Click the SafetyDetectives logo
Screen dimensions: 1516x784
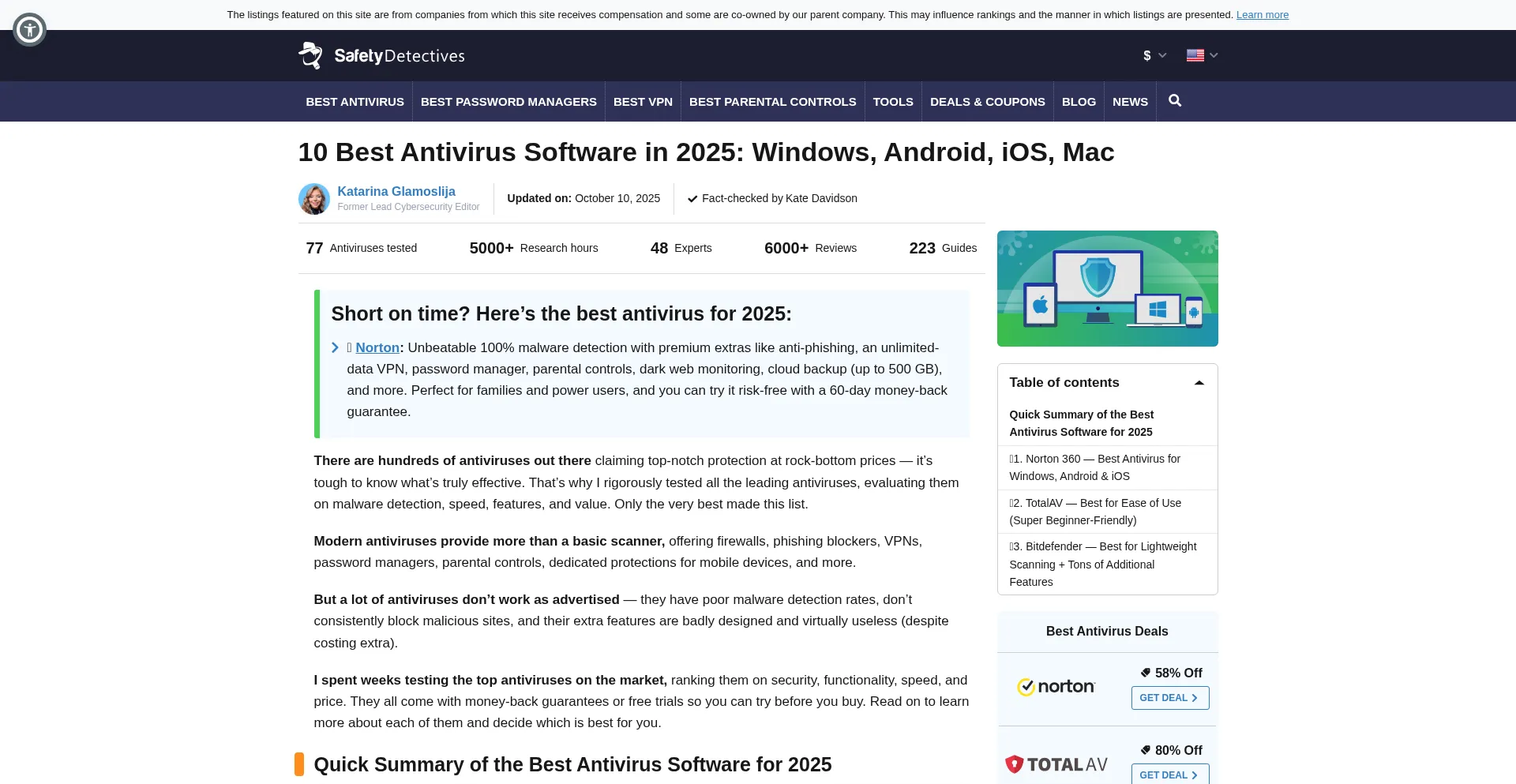pyautogui.click(x=381, y=55)
